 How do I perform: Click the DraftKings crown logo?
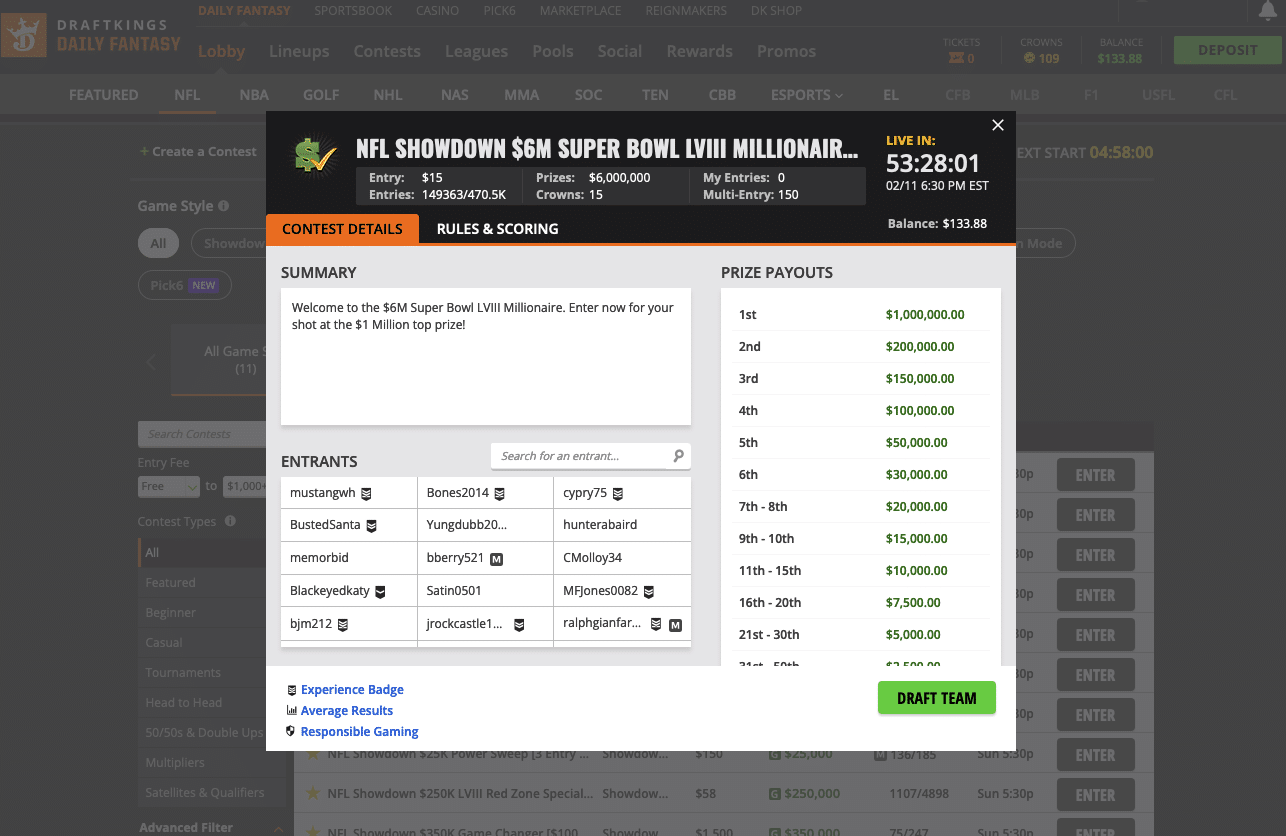(23, 35)
